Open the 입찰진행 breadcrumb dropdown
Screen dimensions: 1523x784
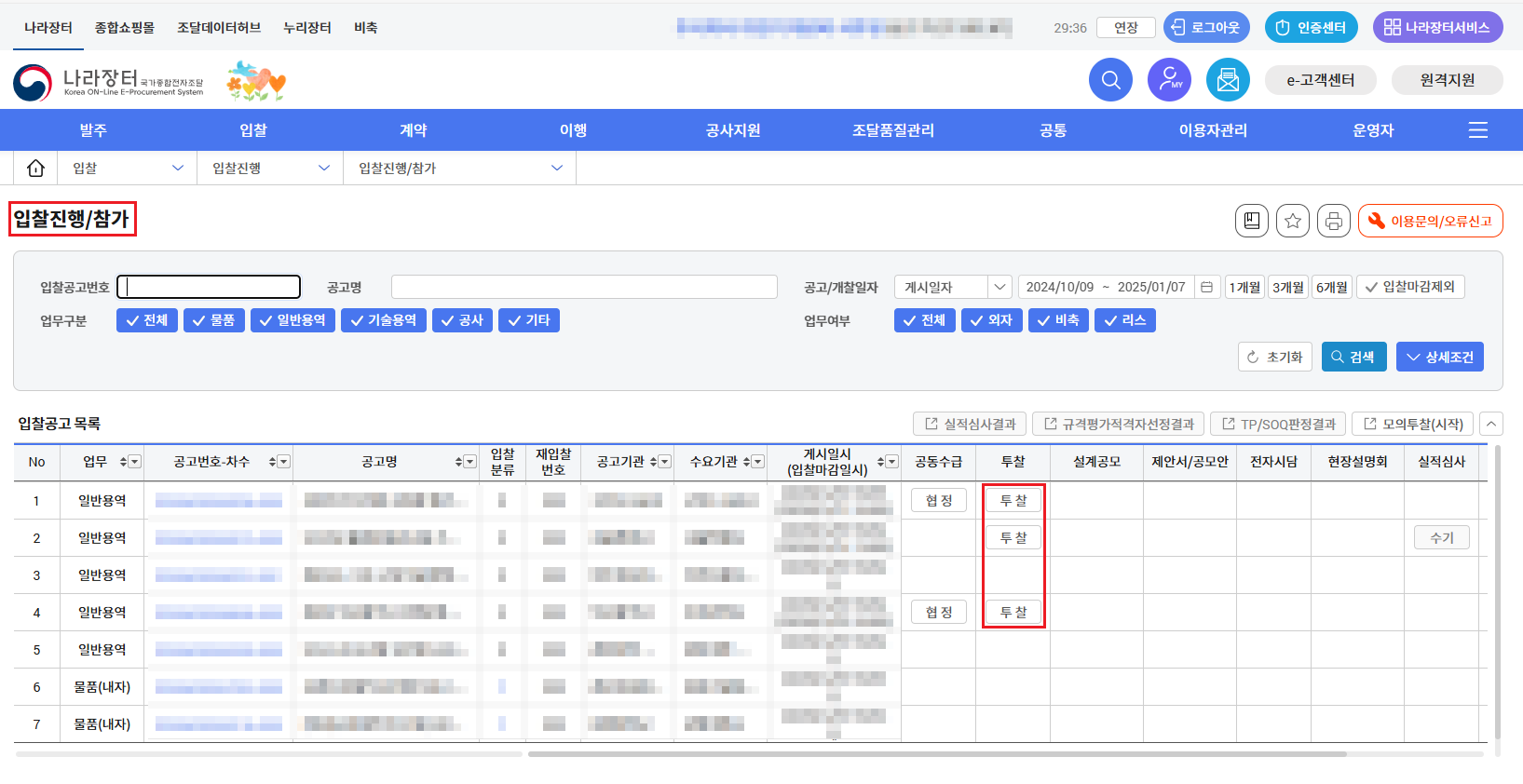coord(270,168)
